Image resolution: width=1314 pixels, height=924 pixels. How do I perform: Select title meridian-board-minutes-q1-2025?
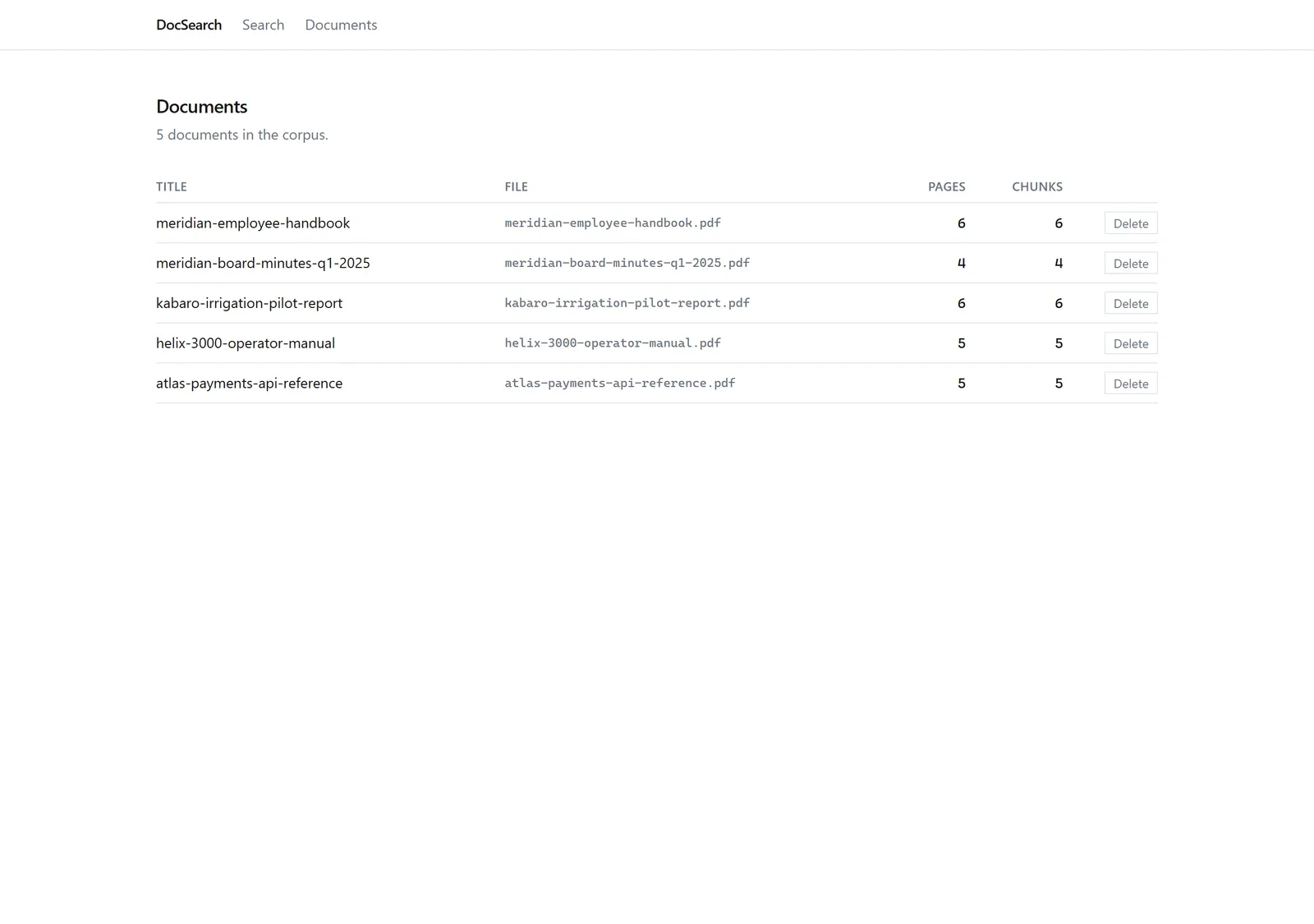click(263, 263)
